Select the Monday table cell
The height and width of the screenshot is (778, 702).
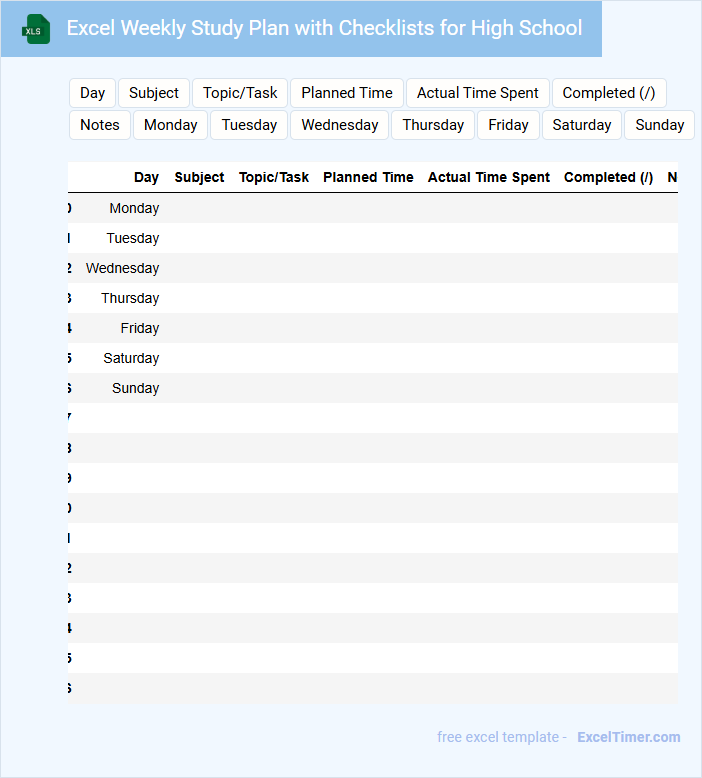(134, 208)
